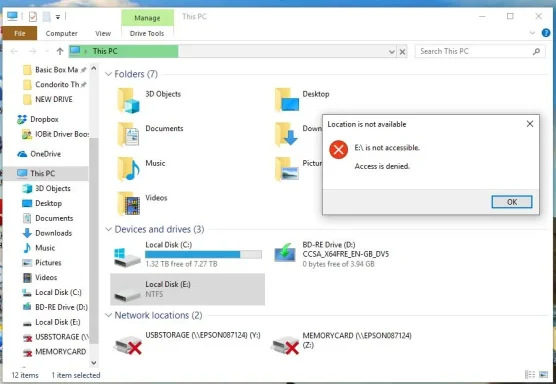
Task: Collapse the Devices and drives group
Action: click(x=108, y=229)
